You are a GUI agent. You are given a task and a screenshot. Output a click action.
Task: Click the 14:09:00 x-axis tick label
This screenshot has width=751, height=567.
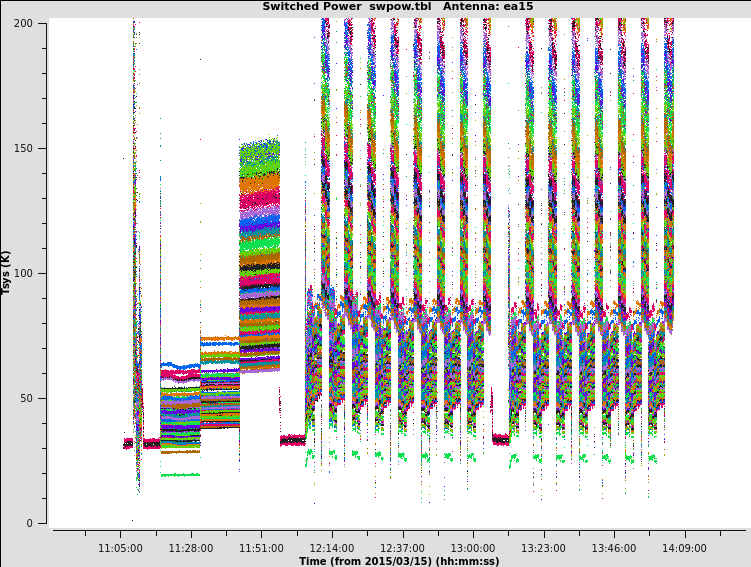pos(684,548)
